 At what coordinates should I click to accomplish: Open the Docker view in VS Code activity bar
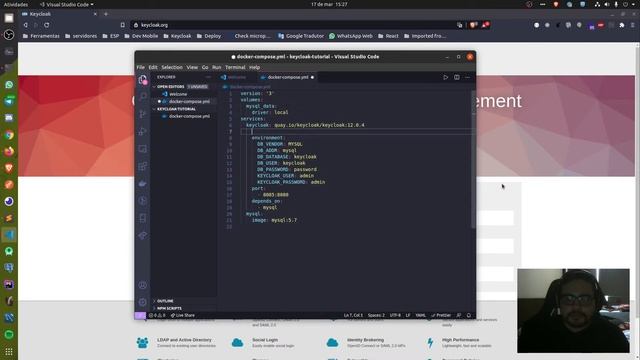pyautogui.click(x=142, y=184)
